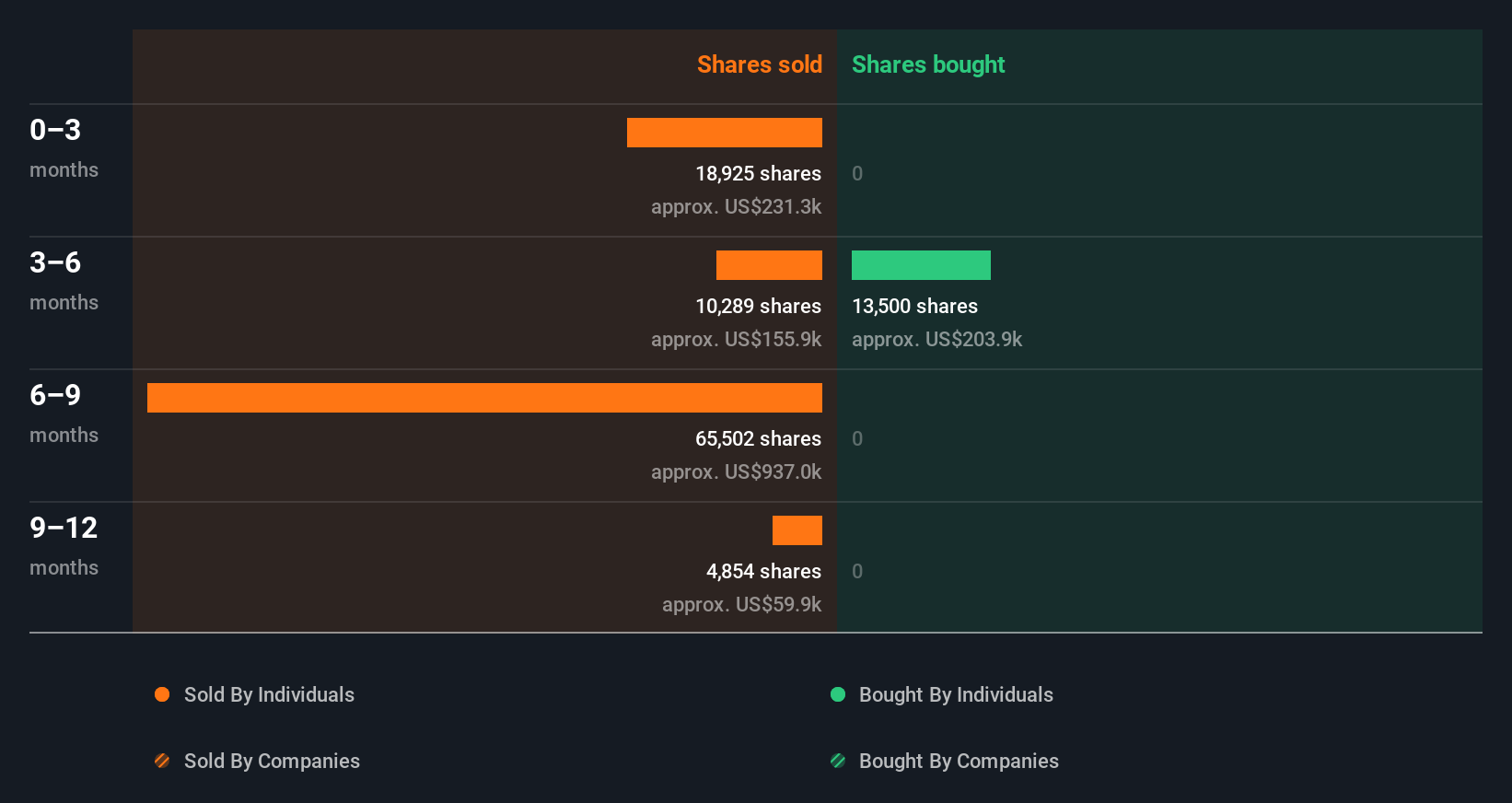Click the 9–12 months orange sold bar
Viewport: 1512px width, 803px height.
pyautogui.click(x=797, y=530)
